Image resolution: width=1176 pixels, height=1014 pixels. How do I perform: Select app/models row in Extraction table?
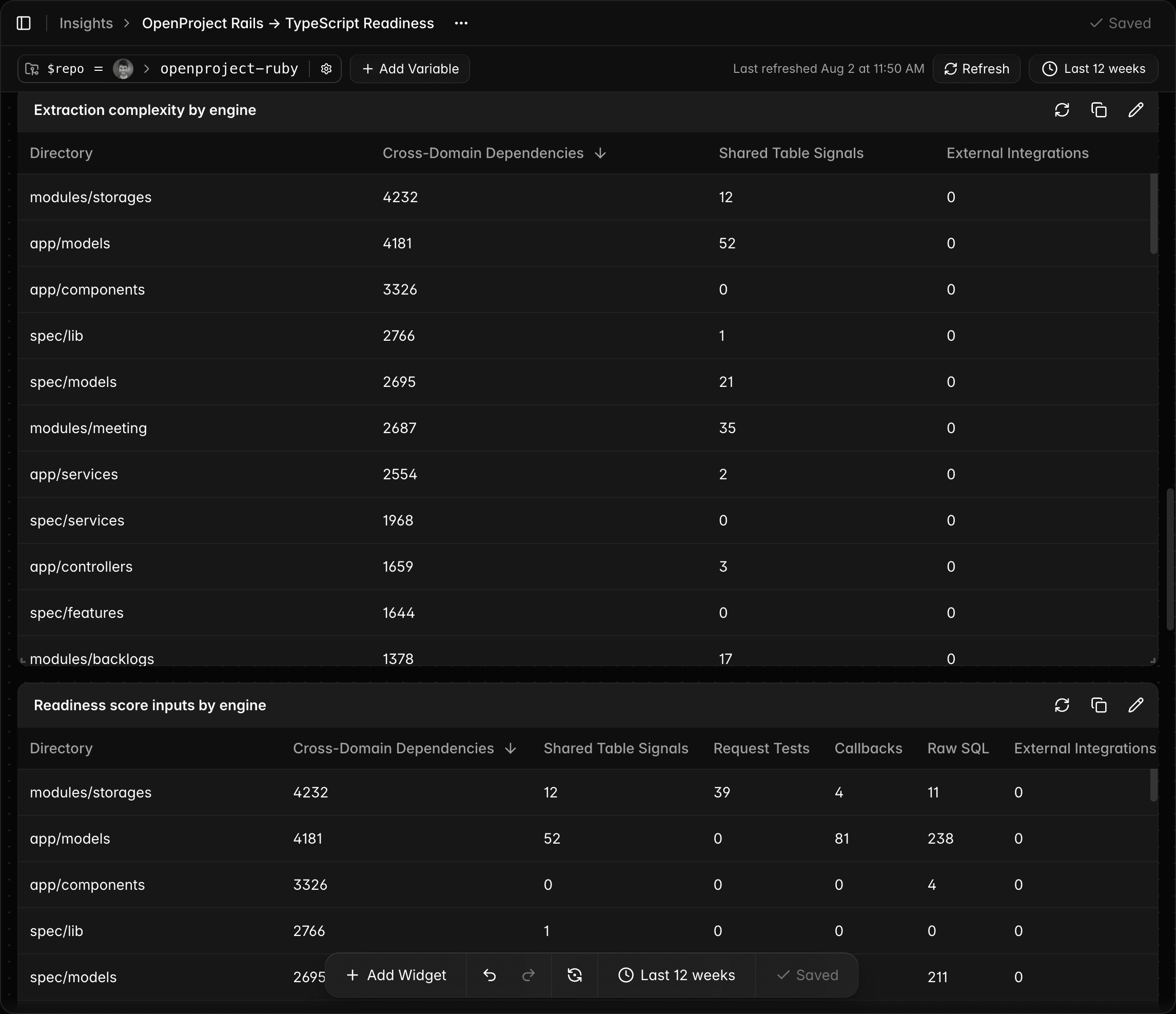click(x=587, y=244)
